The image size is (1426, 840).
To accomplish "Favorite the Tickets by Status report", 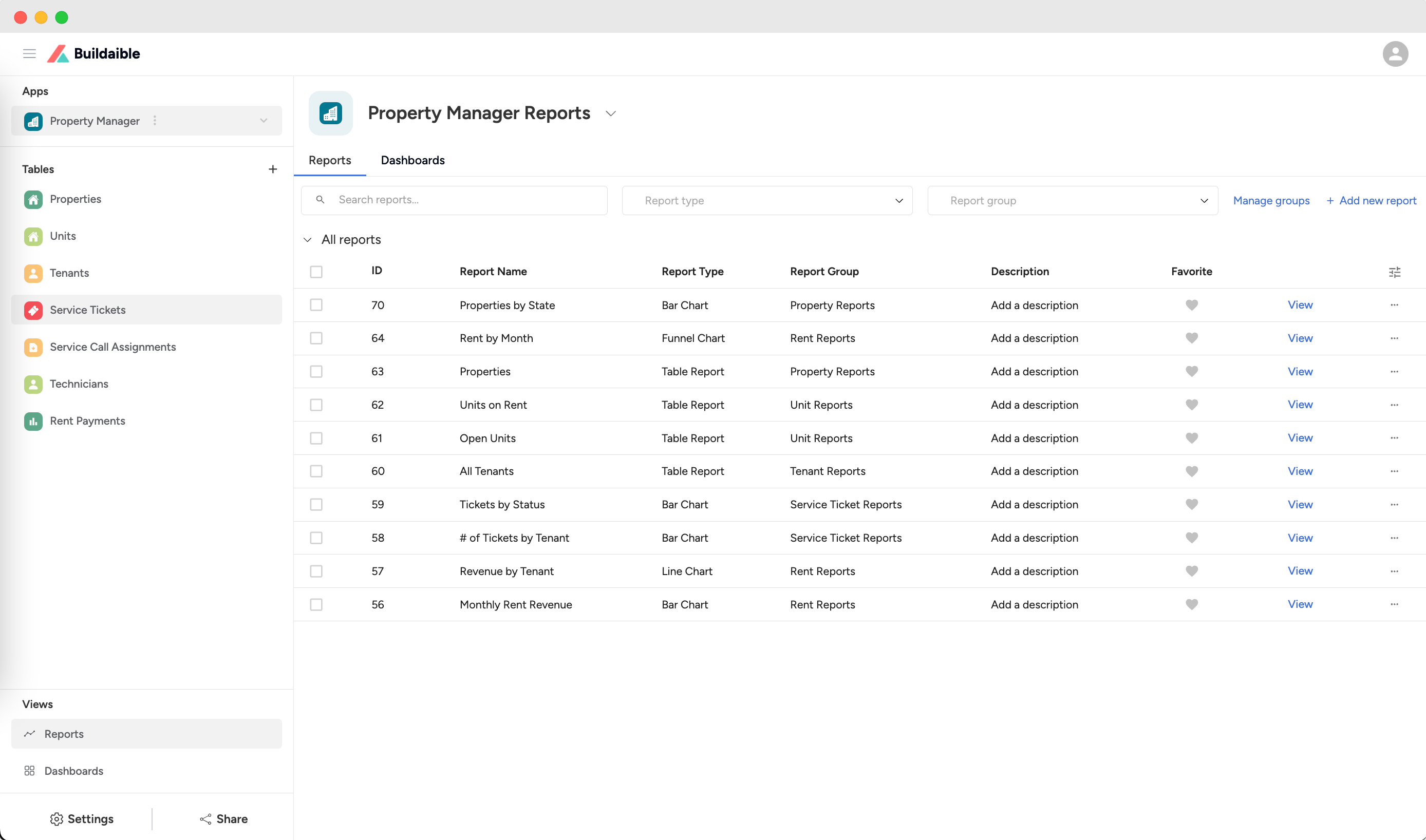I will [x=1192, y=504].
